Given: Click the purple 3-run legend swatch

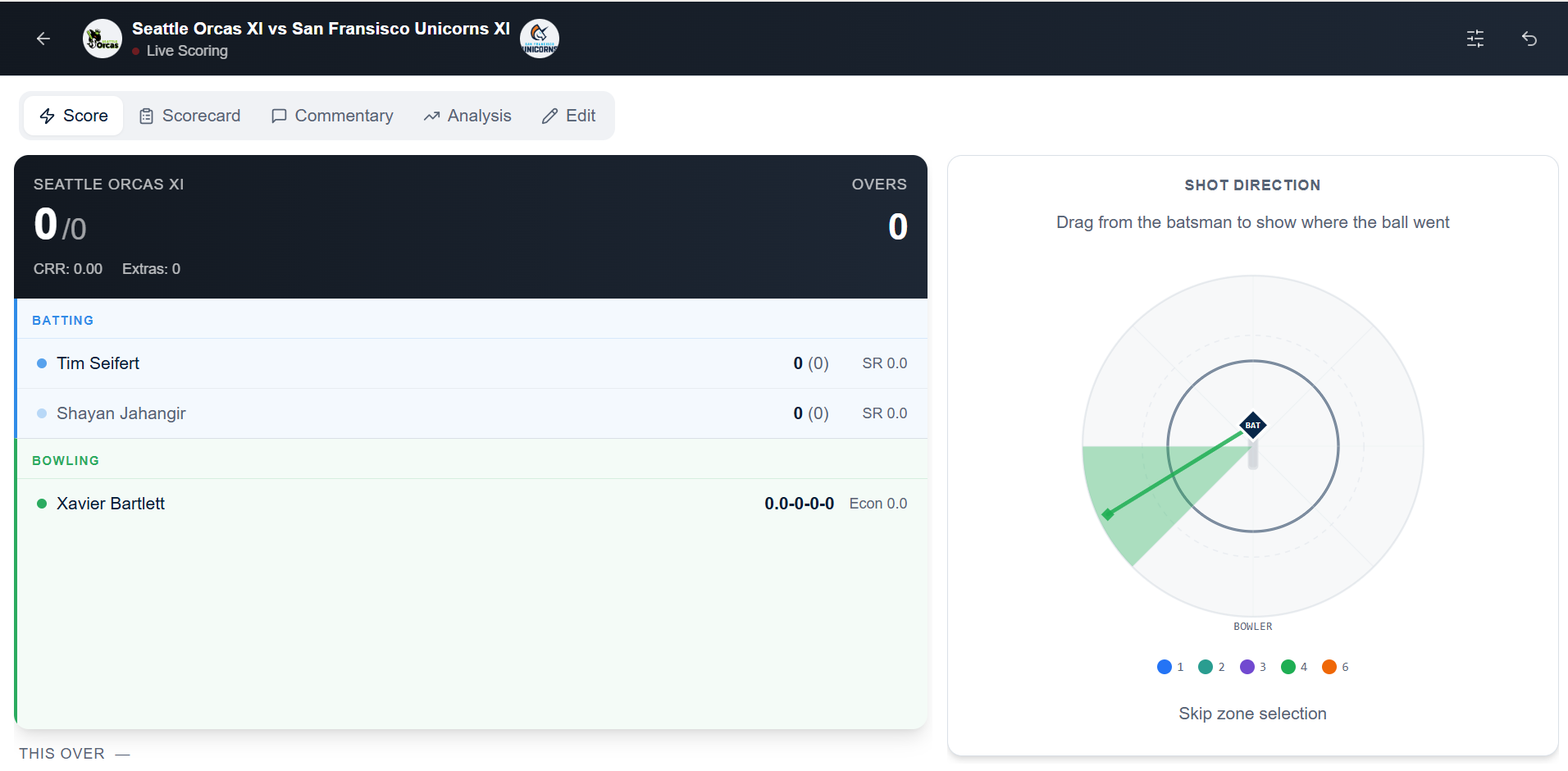Looking at the screenshot, I should click(1247, 667).
